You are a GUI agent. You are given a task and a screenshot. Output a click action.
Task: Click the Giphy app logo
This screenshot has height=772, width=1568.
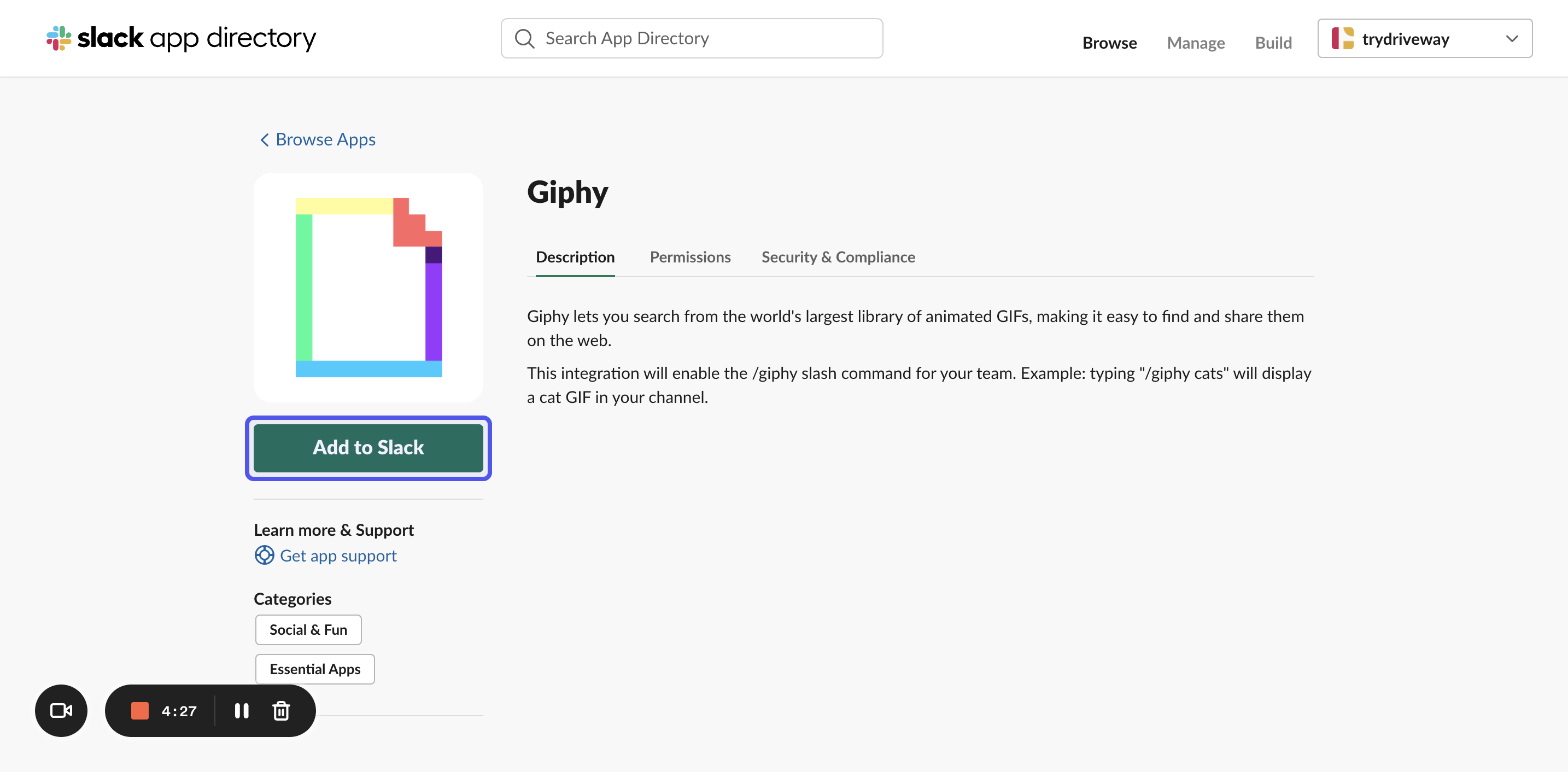tap(368, 288)
